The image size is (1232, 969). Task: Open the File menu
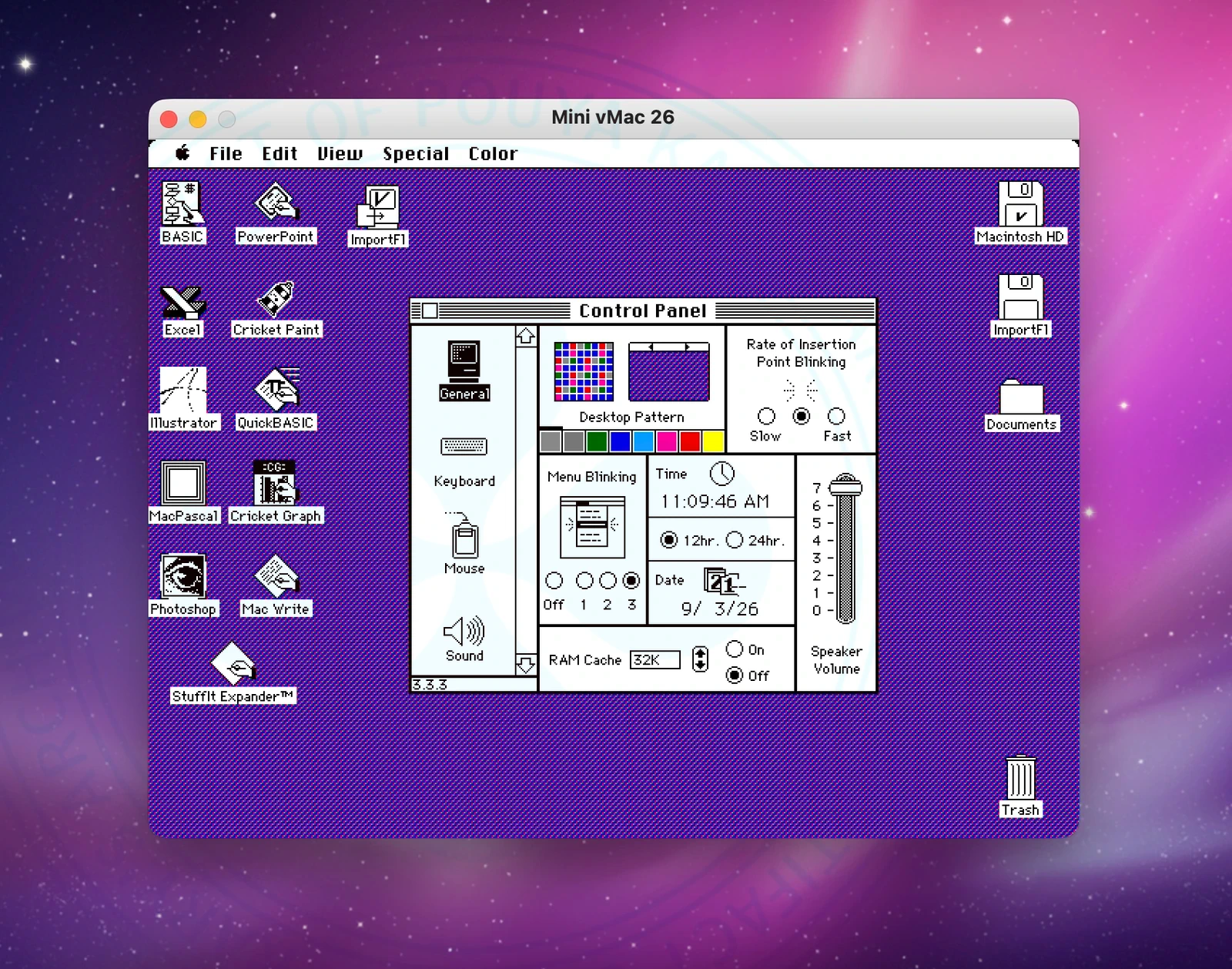coord(226,153)
